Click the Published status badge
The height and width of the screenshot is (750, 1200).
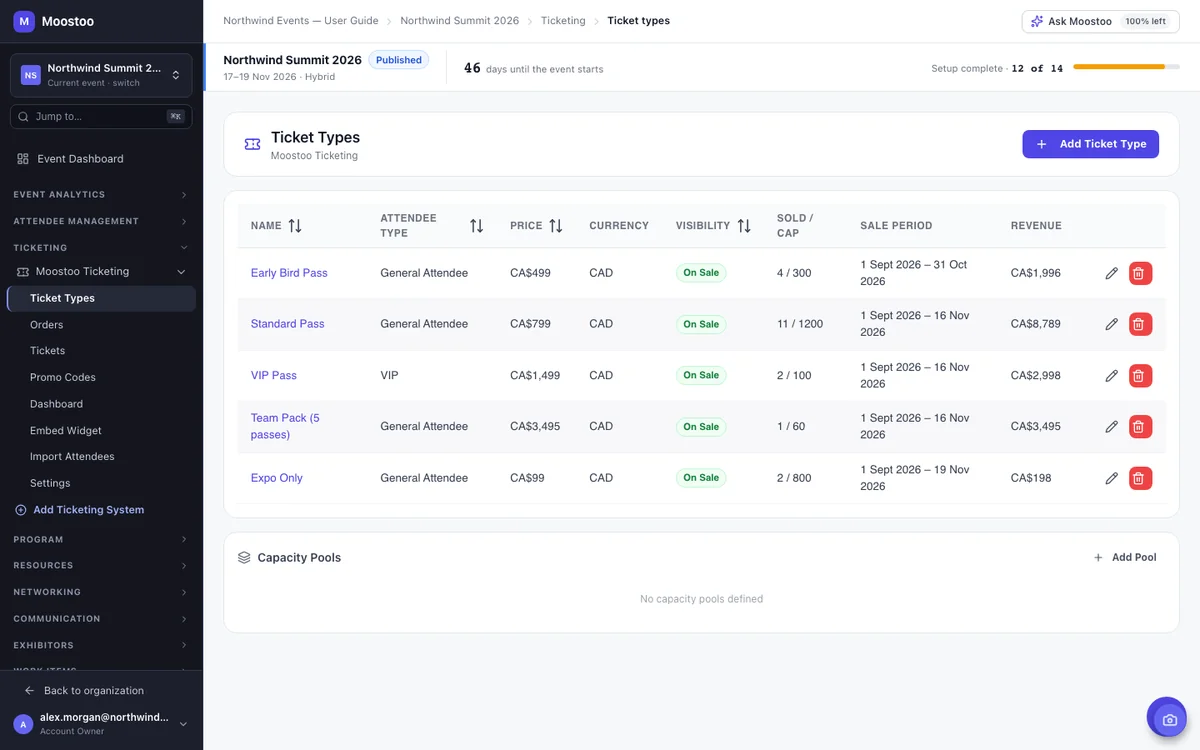[399, 60]
